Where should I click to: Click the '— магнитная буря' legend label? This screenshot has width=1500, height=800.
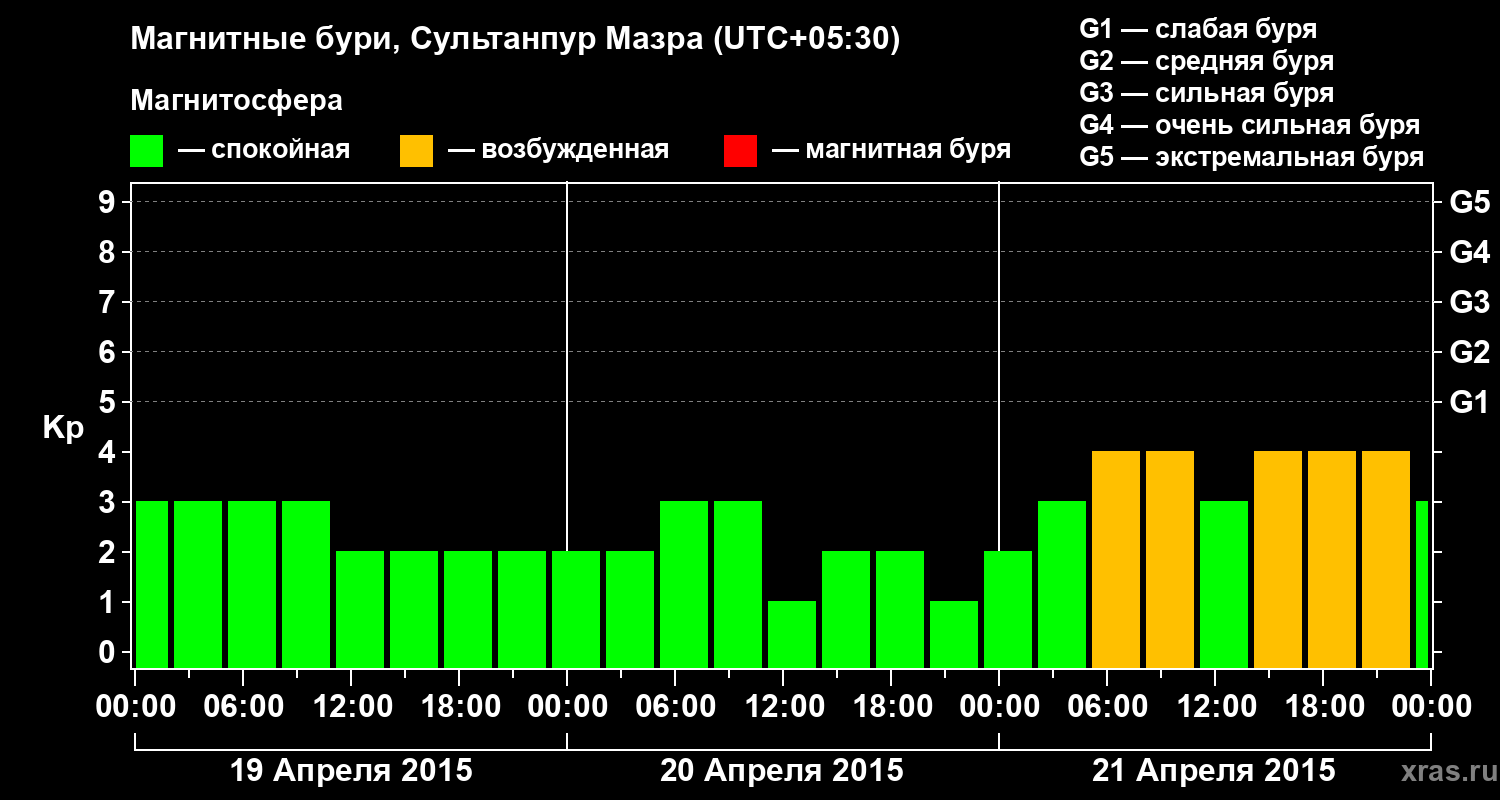tap(891, 151)
